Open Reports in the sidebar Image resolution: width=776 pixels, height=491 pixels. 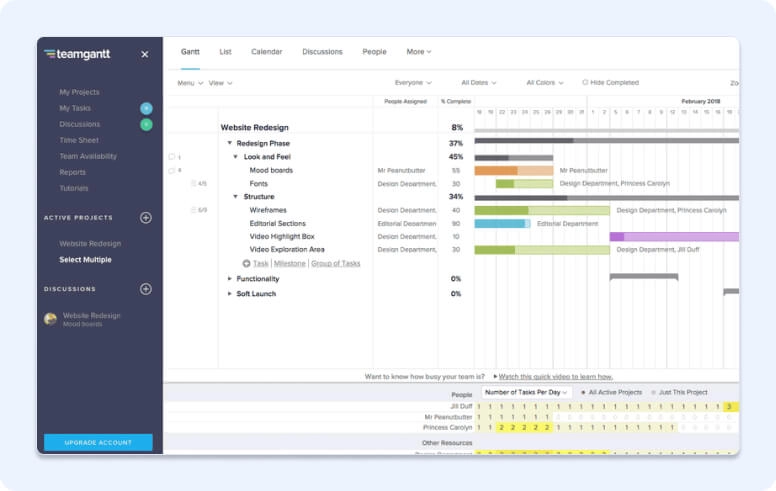coord(72,172)
